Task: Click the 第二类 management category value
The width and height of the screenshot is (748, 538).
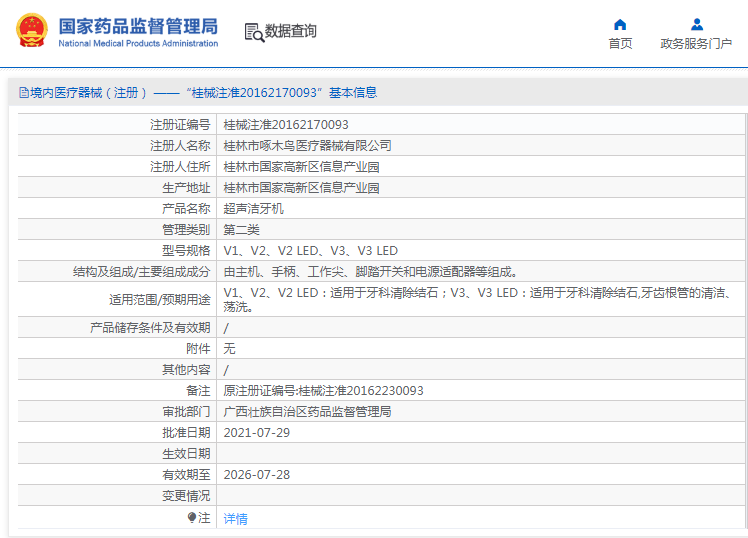Action: pos(241,230)
